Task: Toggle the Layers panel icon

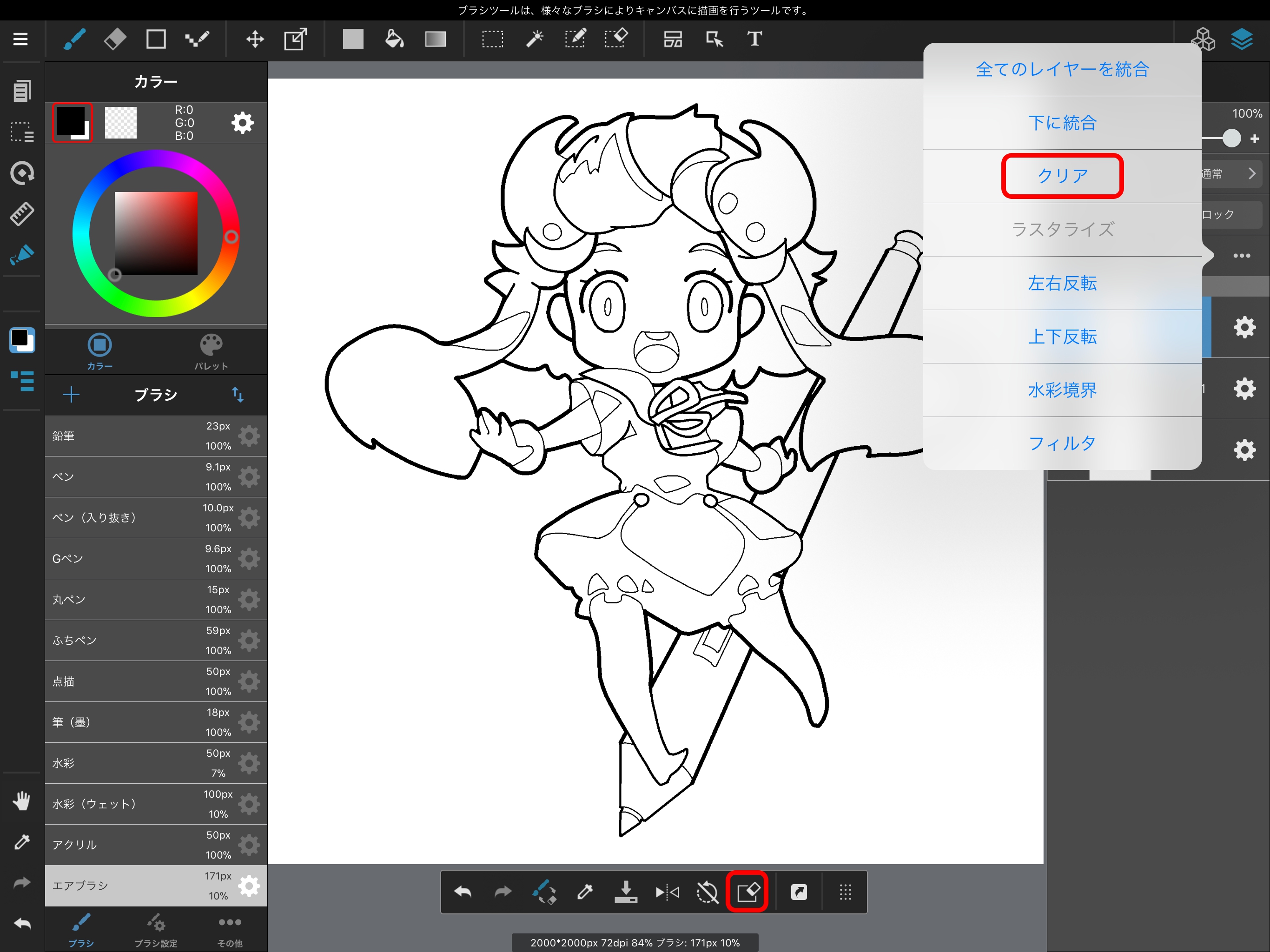Action: coord(1242,39)
